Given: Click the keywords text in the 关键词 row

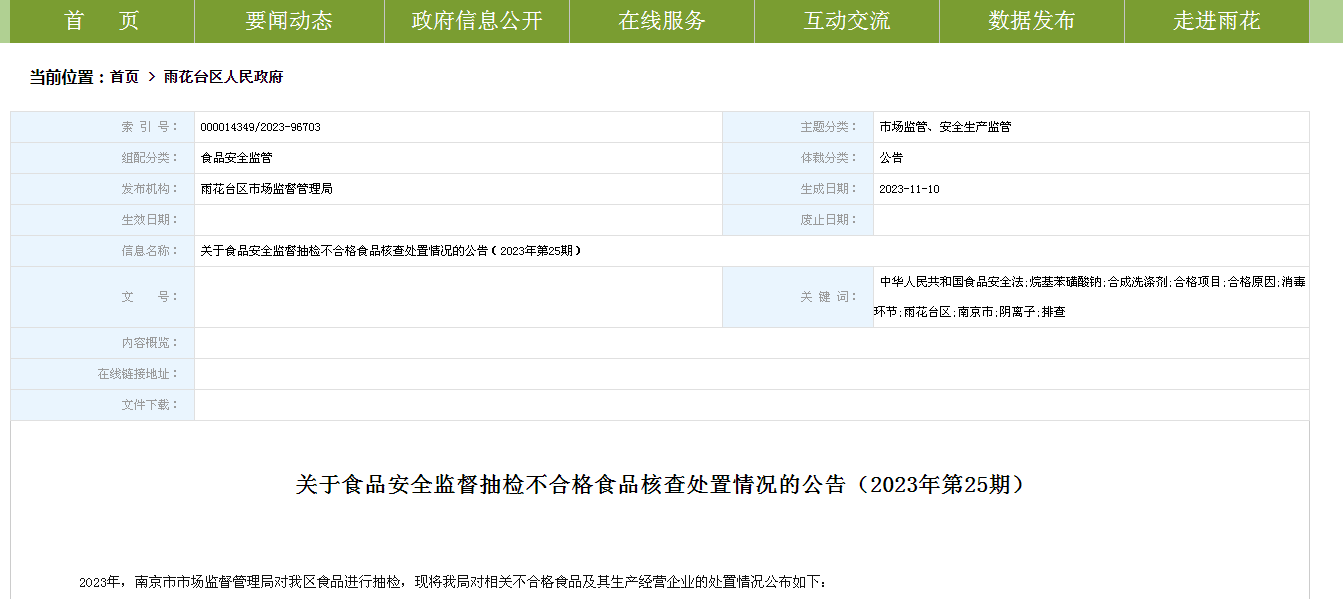Looking at the screenshot, I should (1090, 297).
